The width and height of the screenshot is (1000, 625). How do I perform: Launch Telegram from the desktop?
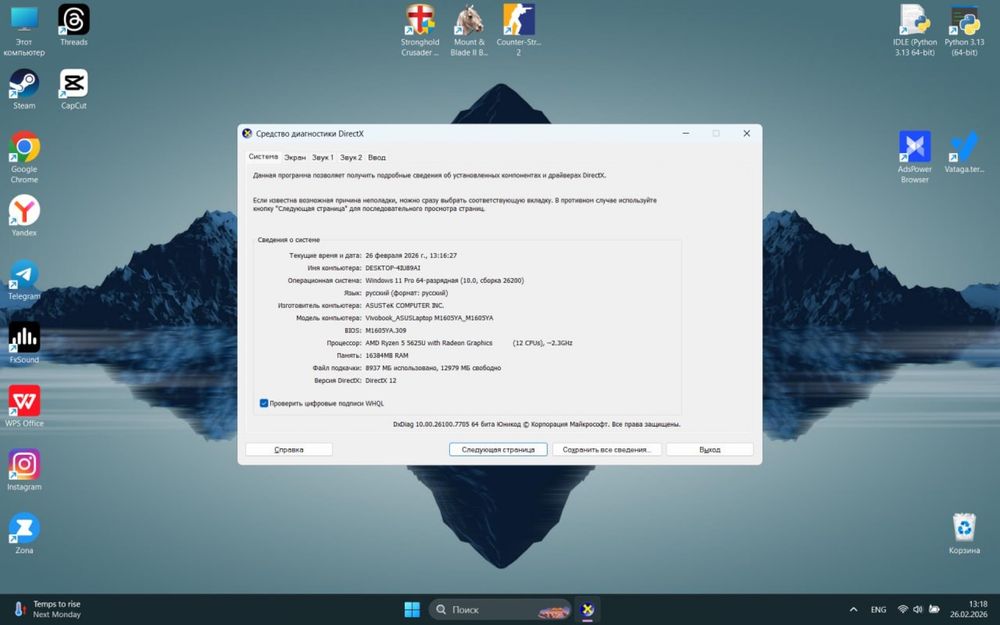[24, 279]
